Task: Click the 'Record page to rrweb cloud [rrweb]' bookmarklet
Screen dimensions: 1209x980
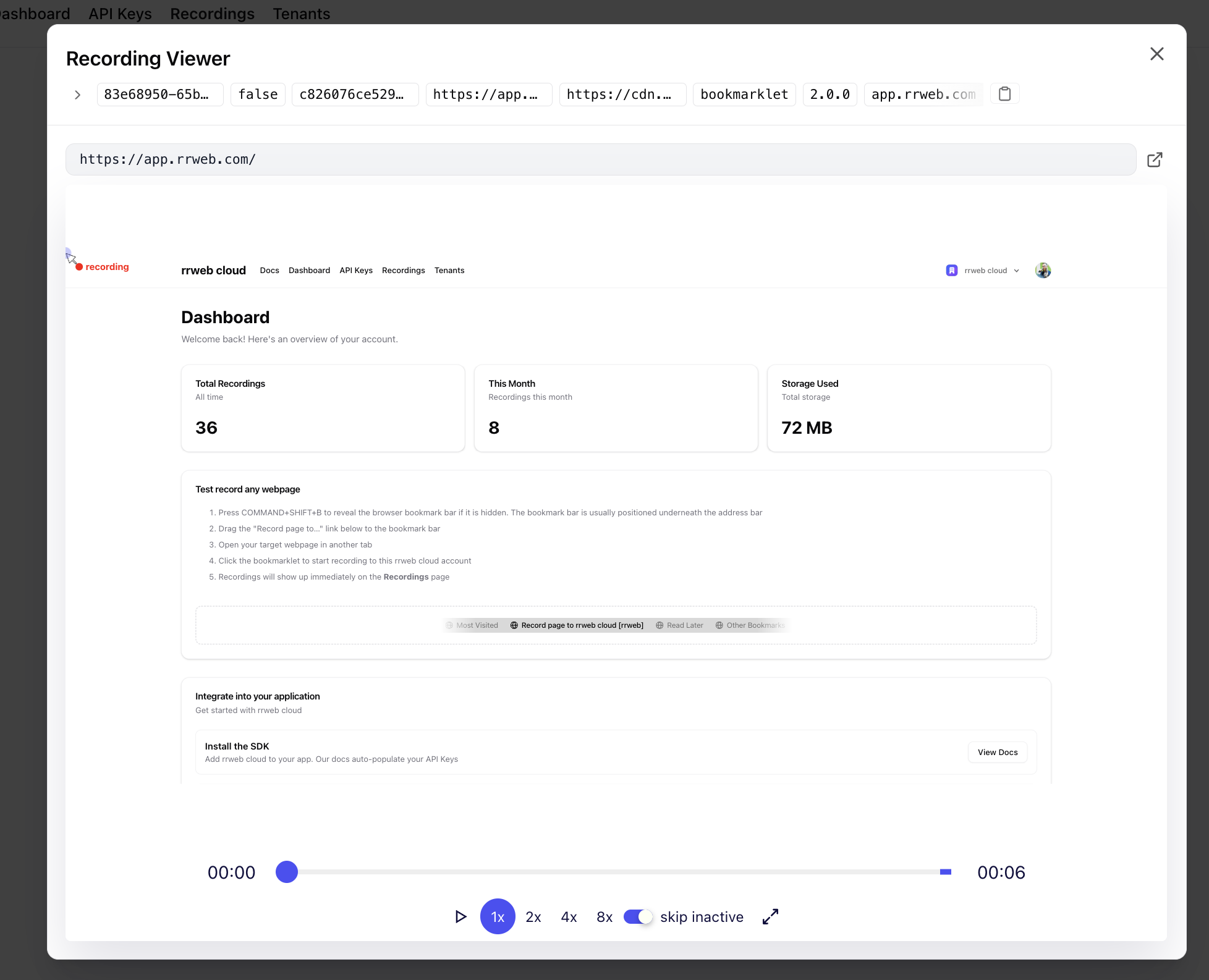Action: (x=577, y=625)
